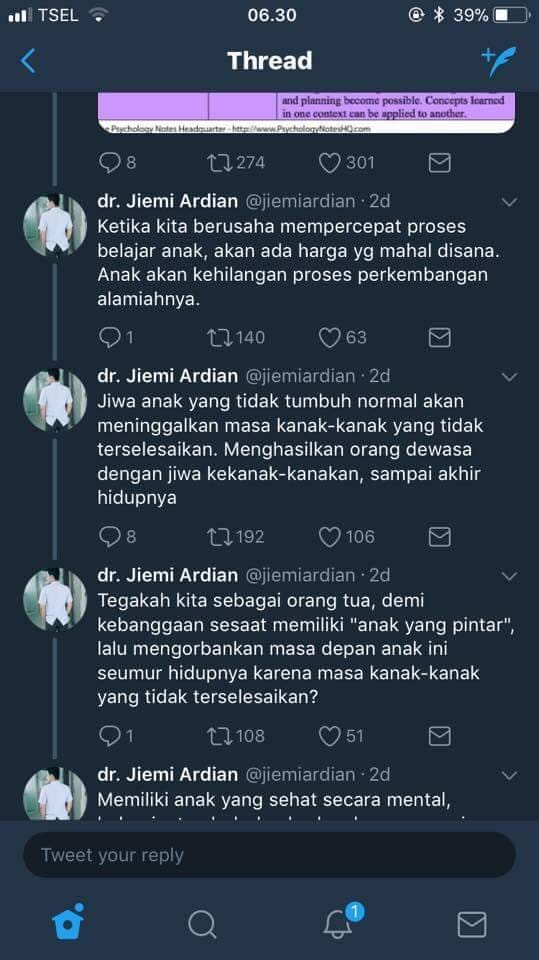Retweet the tweet with 274 retweets
The height and width of the screenshot is (960, 539).
pos(219,163)
